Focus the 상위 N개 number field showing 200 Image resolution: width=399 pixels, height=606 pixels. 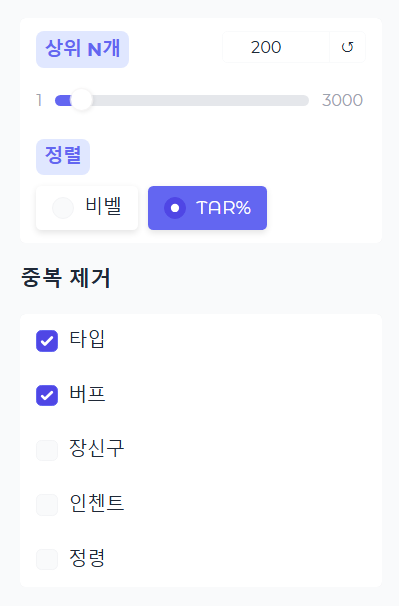pyautogui.click(x=276, y=47)
